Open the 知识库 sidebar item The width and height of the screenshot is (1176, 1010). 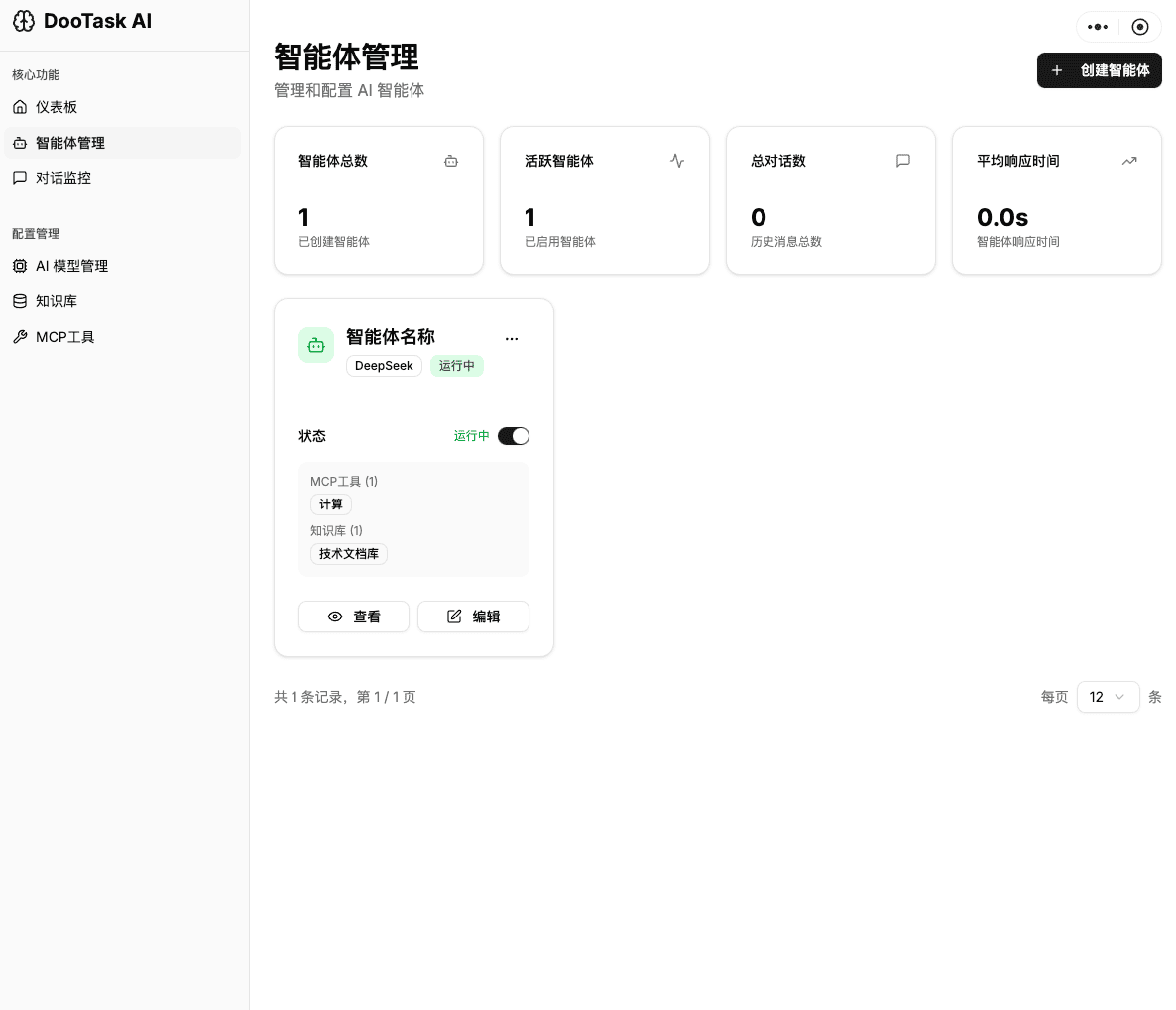point(122,301)
